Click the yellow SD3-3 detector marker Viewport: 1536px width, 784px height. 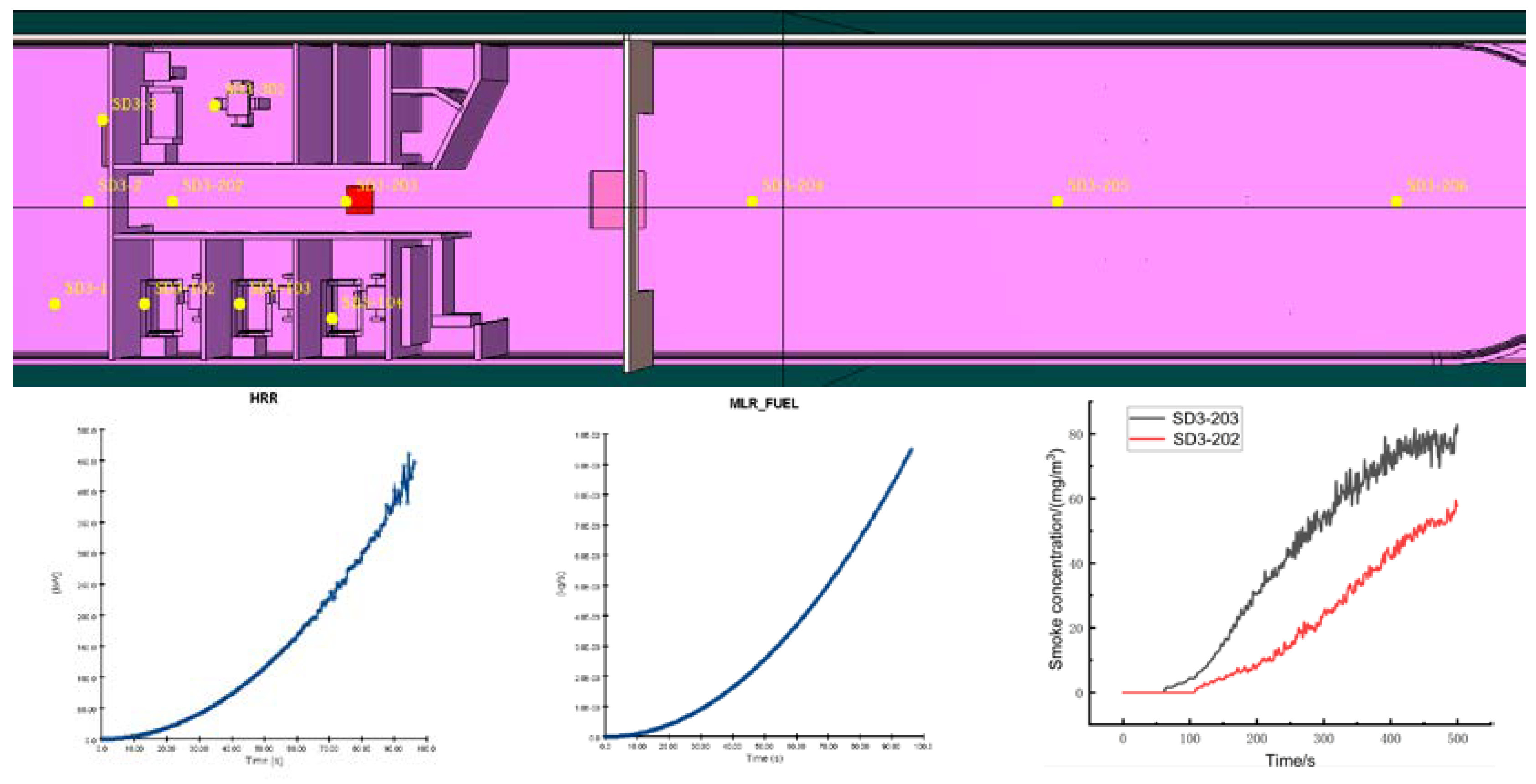(103, 120)
